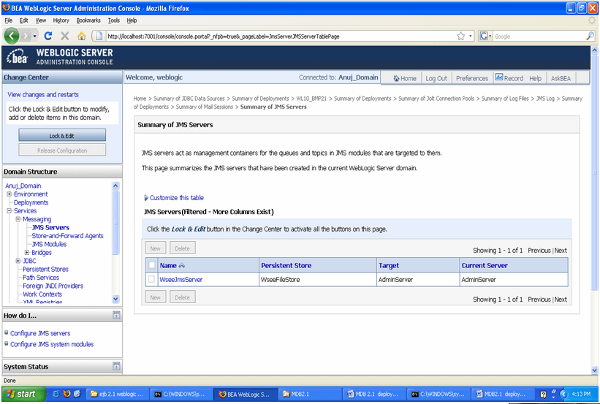The height and width of the screenshot is (404, 600).
Task: Open Configure JMS system modules help link
Action: click(52, 344)
